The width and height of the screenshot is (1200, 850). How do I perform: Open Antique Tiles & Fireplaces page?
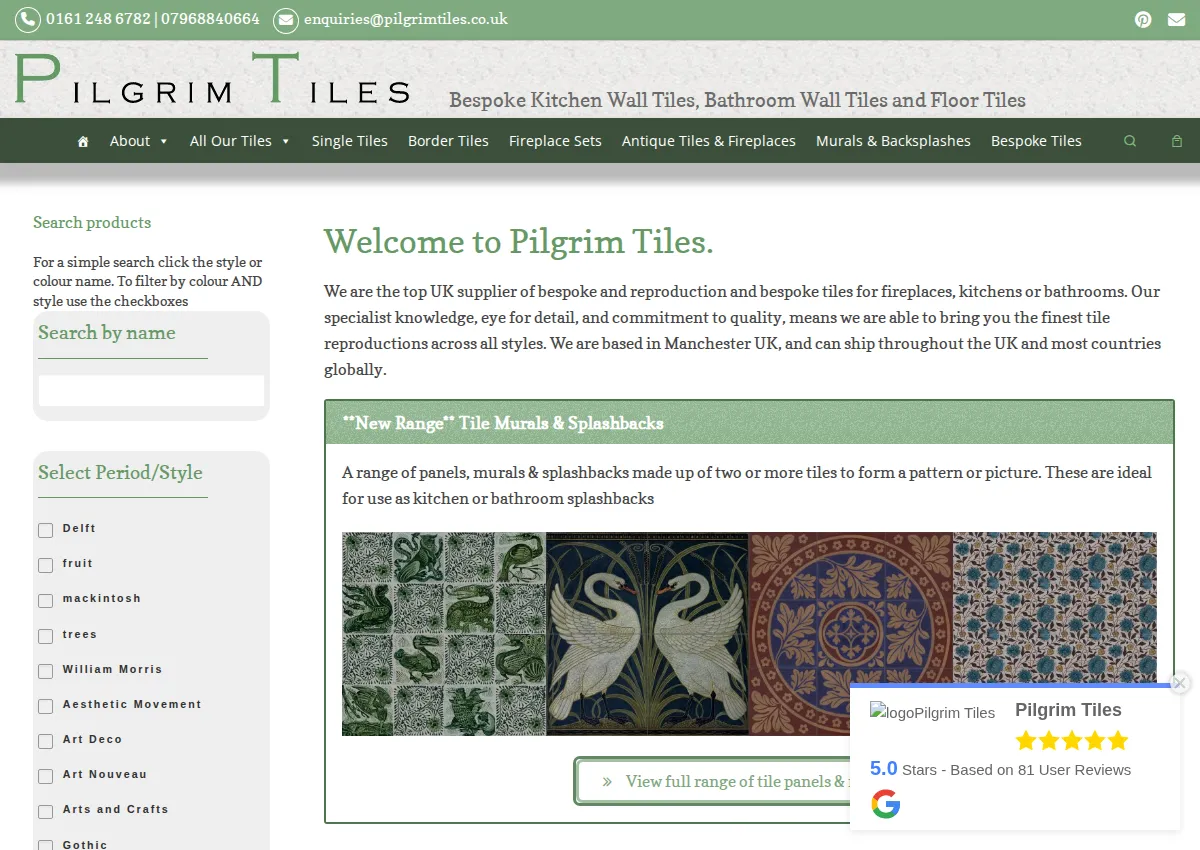(709, 141)
